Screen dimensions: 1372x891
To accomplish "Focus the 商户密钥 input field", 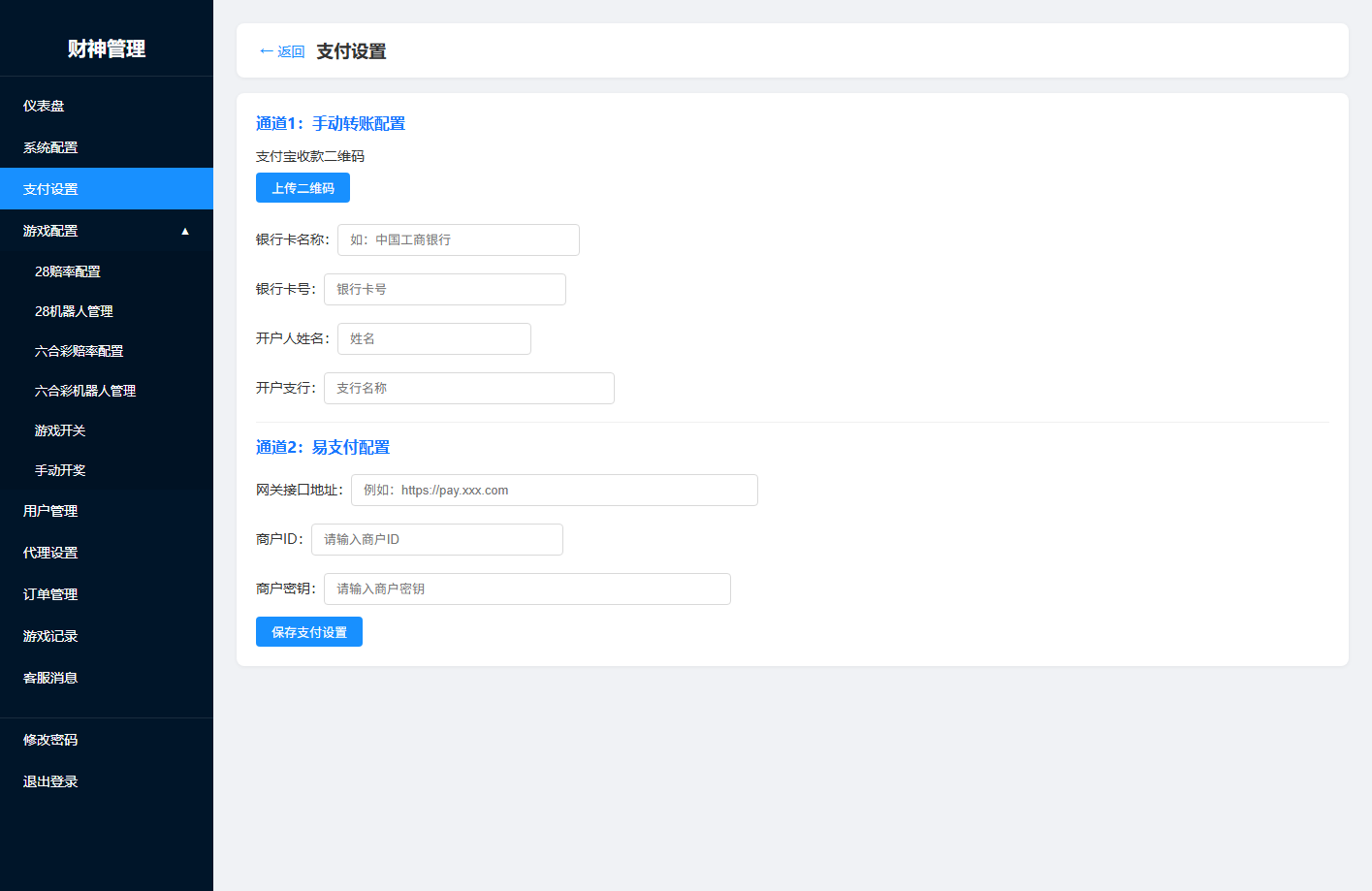I will click(527, 589).
